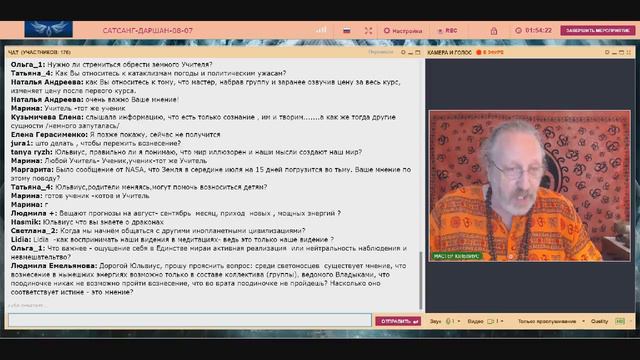The width and height of the screenshot is (640, 360).
Task: Click Марина's 'Учитель -тот же ученик' message
Action: tap(68, 108)
